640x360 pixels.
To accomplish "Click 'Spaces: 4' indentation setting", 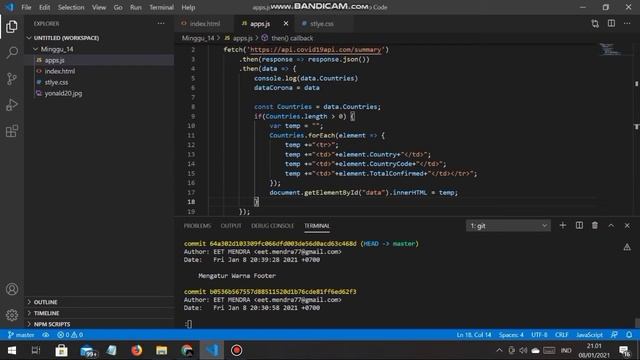I will (511, 335).
